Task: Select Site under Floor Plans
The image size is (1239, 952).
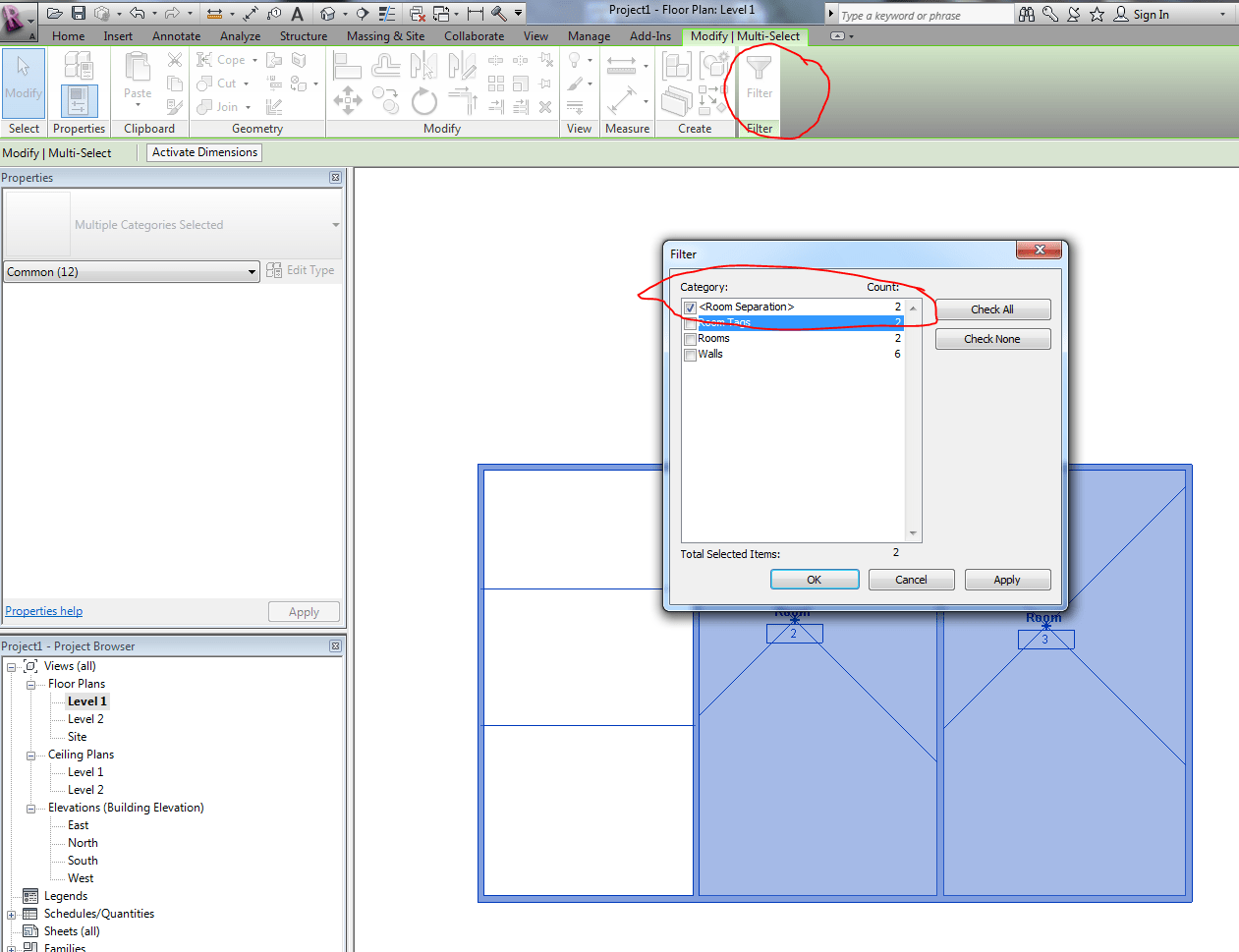Action: (77, 737)
